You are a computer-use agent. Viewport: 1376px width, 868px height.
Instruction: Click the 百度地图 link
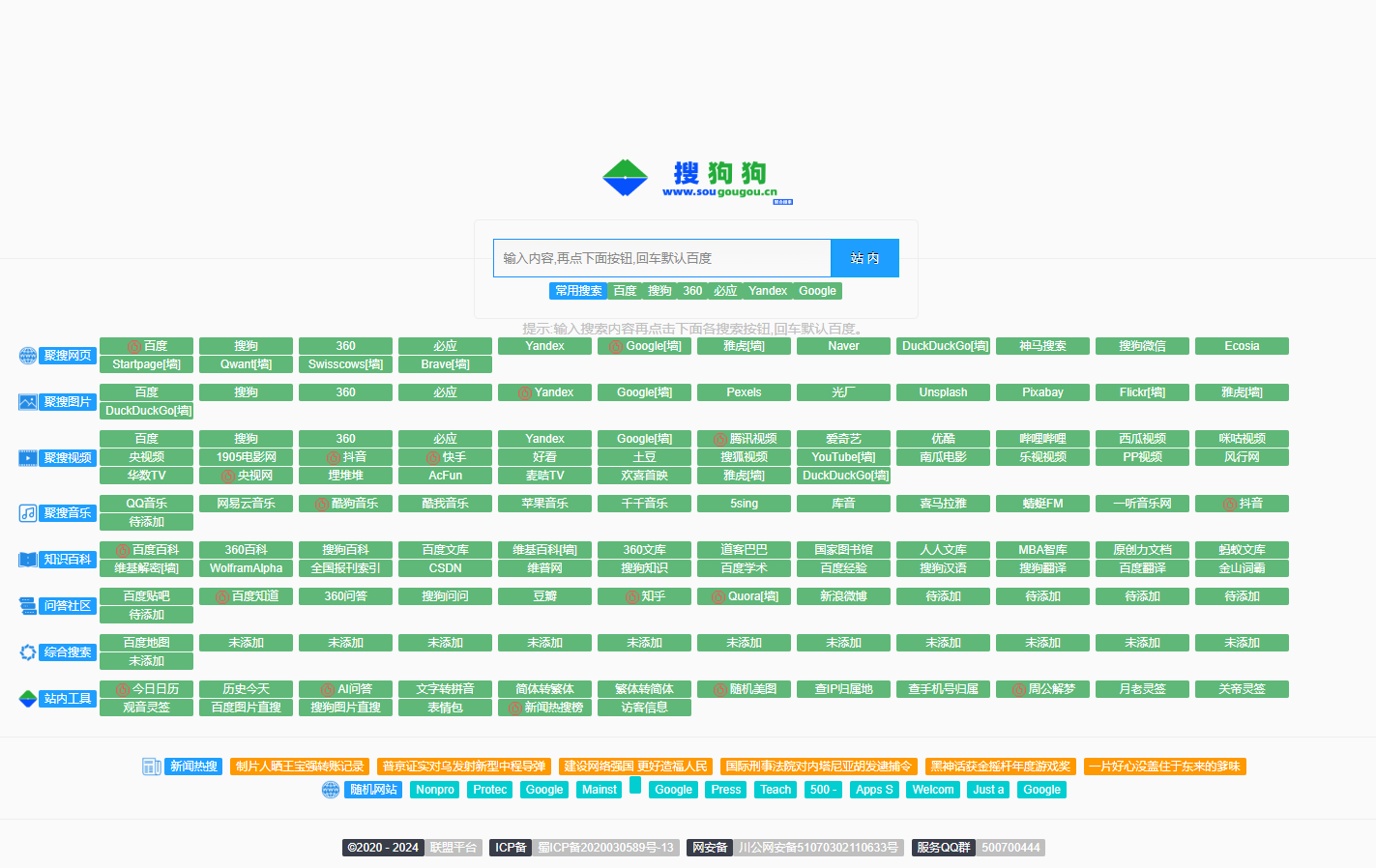(146, 643)
